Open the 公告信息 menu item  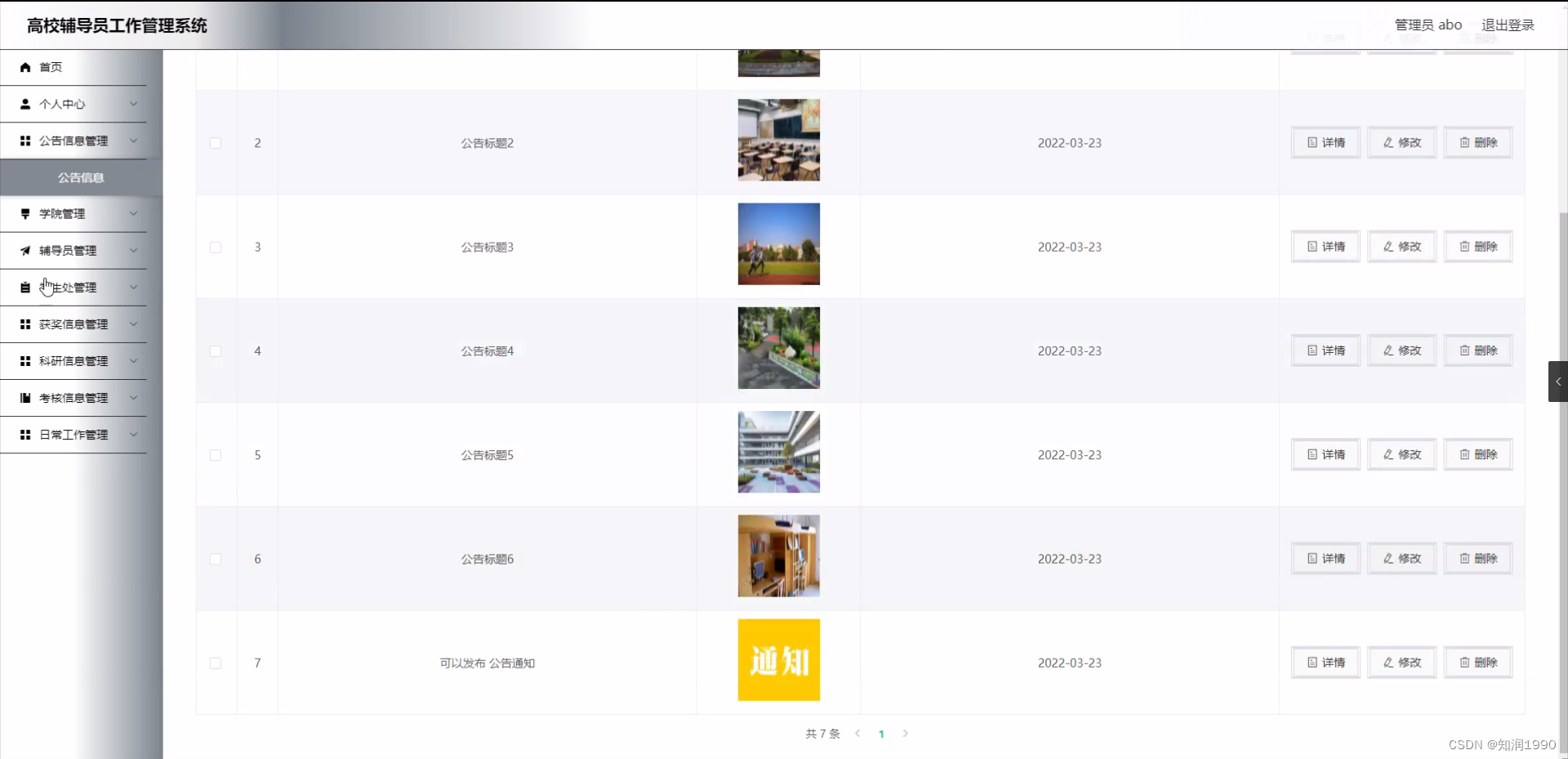pyautogui.click(x=81, y=176)
